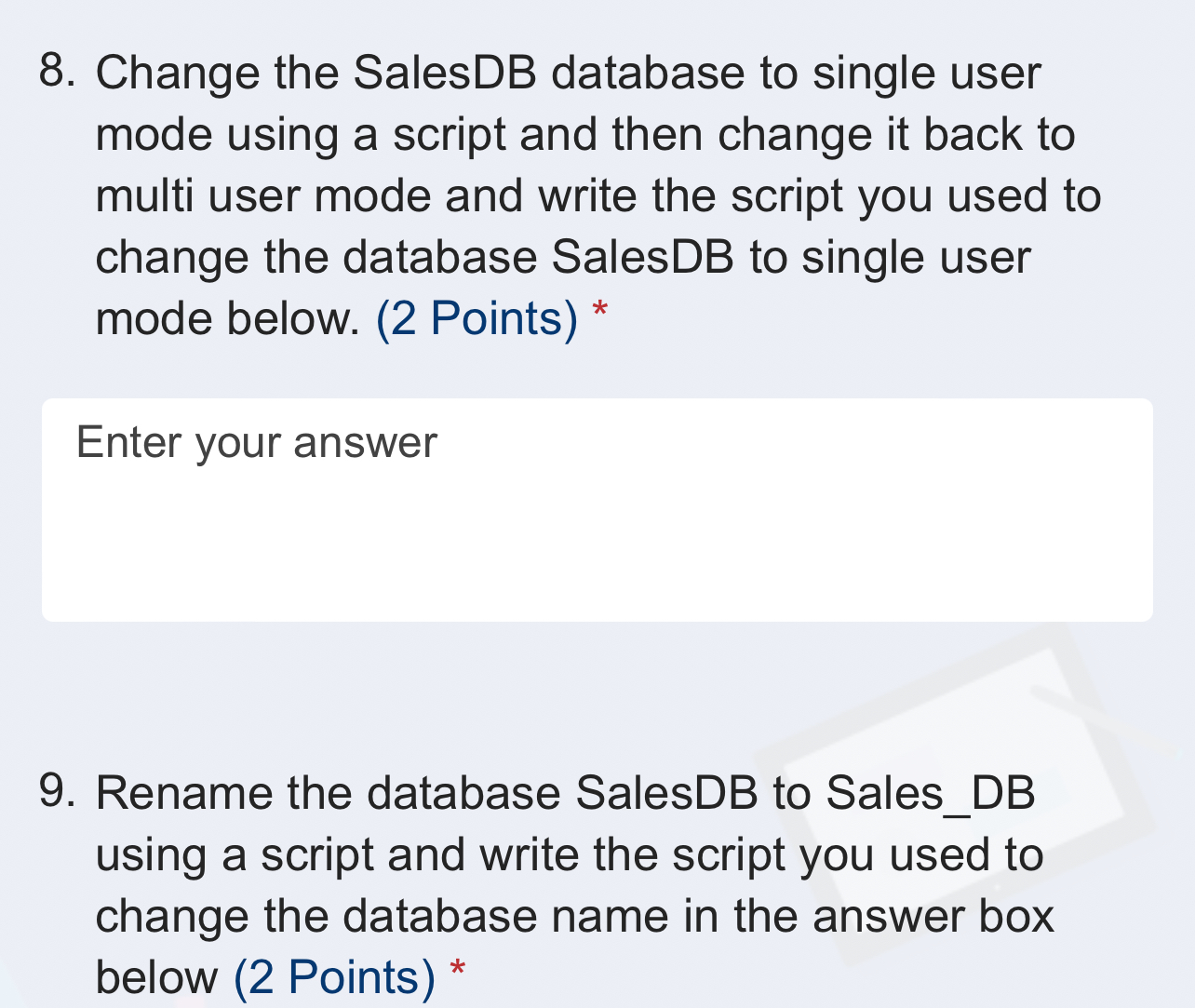Click the word 'Sales_DB' in question 9
The width and height of the screenshot is (1195, 1008).
coord(931,793)
